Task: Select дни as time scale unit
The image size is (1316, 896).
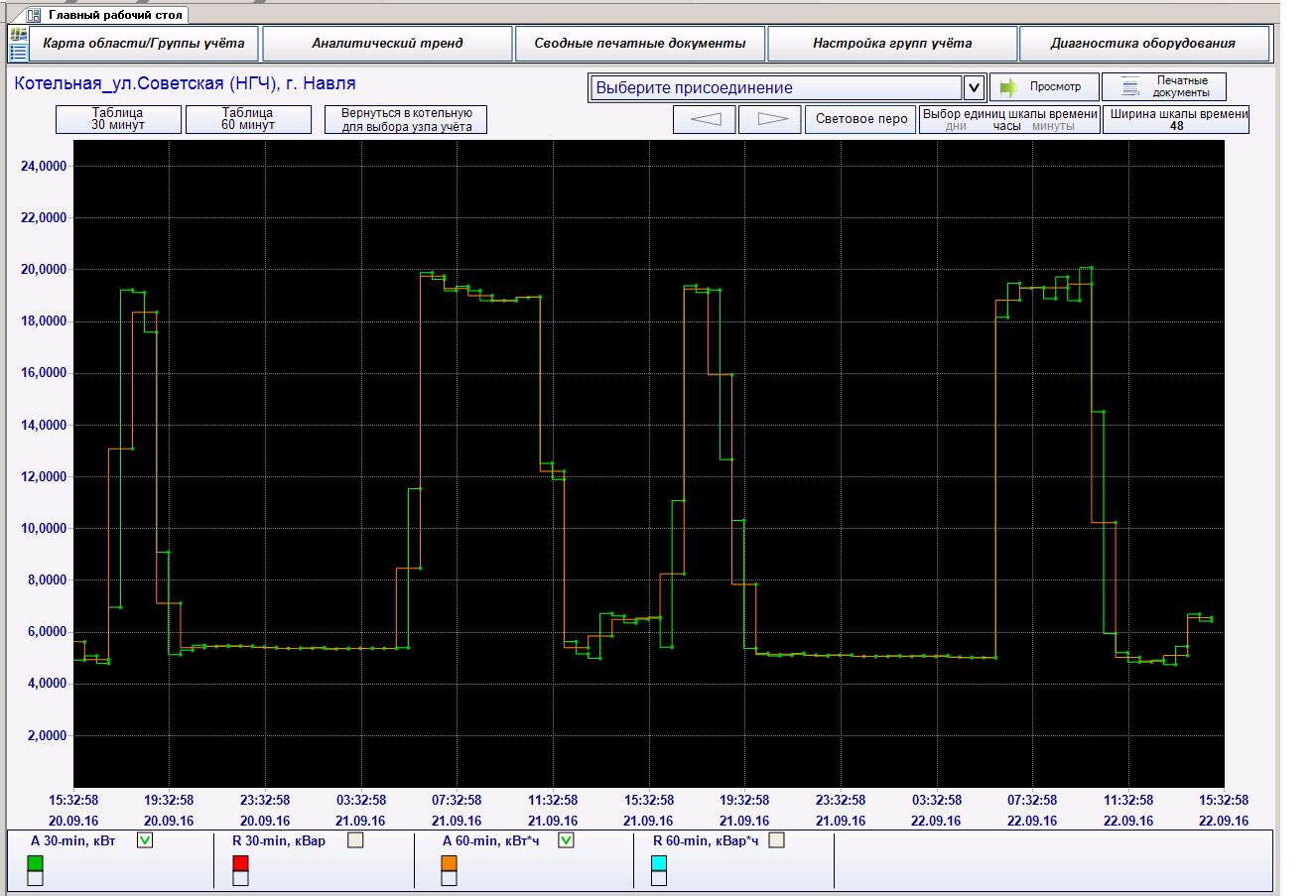Action: 956,127
